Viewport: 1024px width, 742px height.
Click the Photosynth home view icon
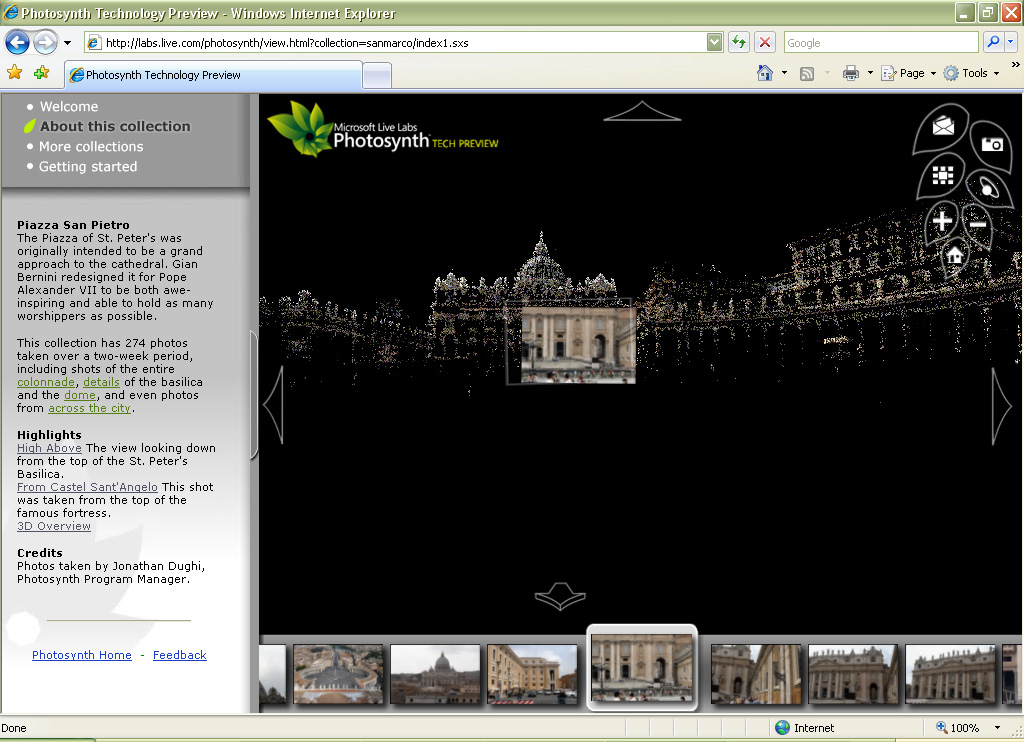(x=955, y=255)
